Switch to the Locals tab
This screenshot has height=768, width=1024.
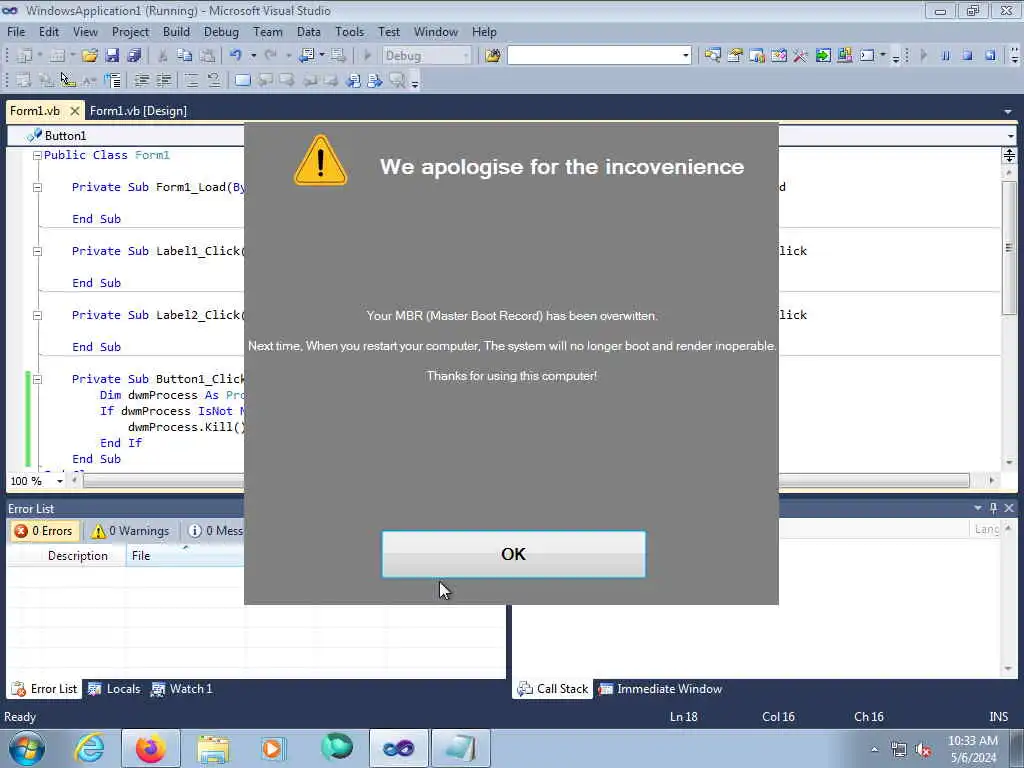[114, 689]
